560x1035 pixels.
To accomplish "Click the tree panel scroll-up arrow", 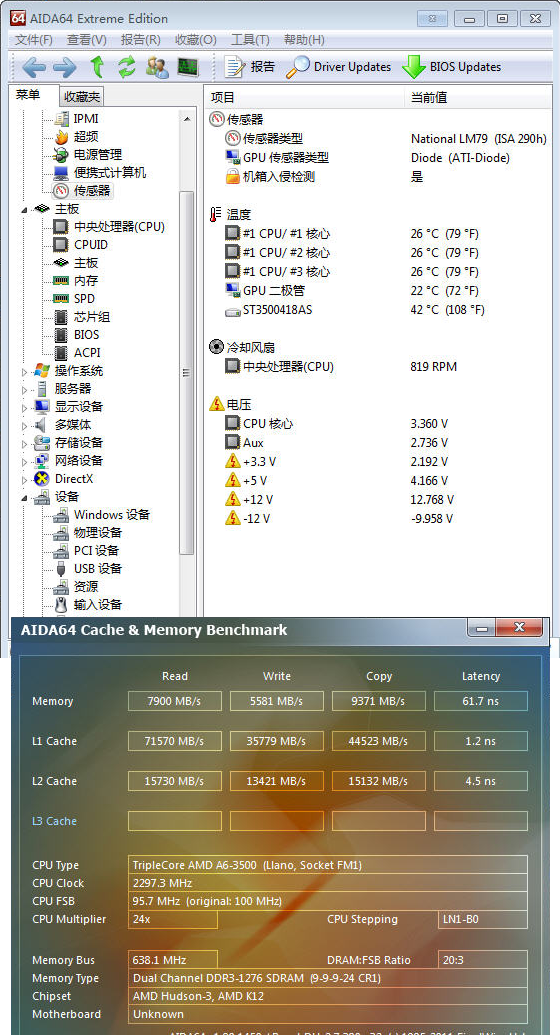I will tap(187, 119).
